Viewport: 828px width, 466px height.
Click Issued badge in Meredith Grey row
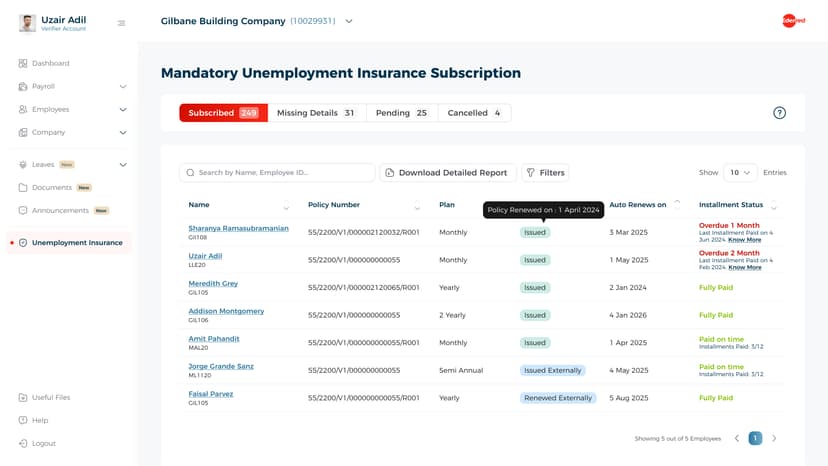click(535, 287)
